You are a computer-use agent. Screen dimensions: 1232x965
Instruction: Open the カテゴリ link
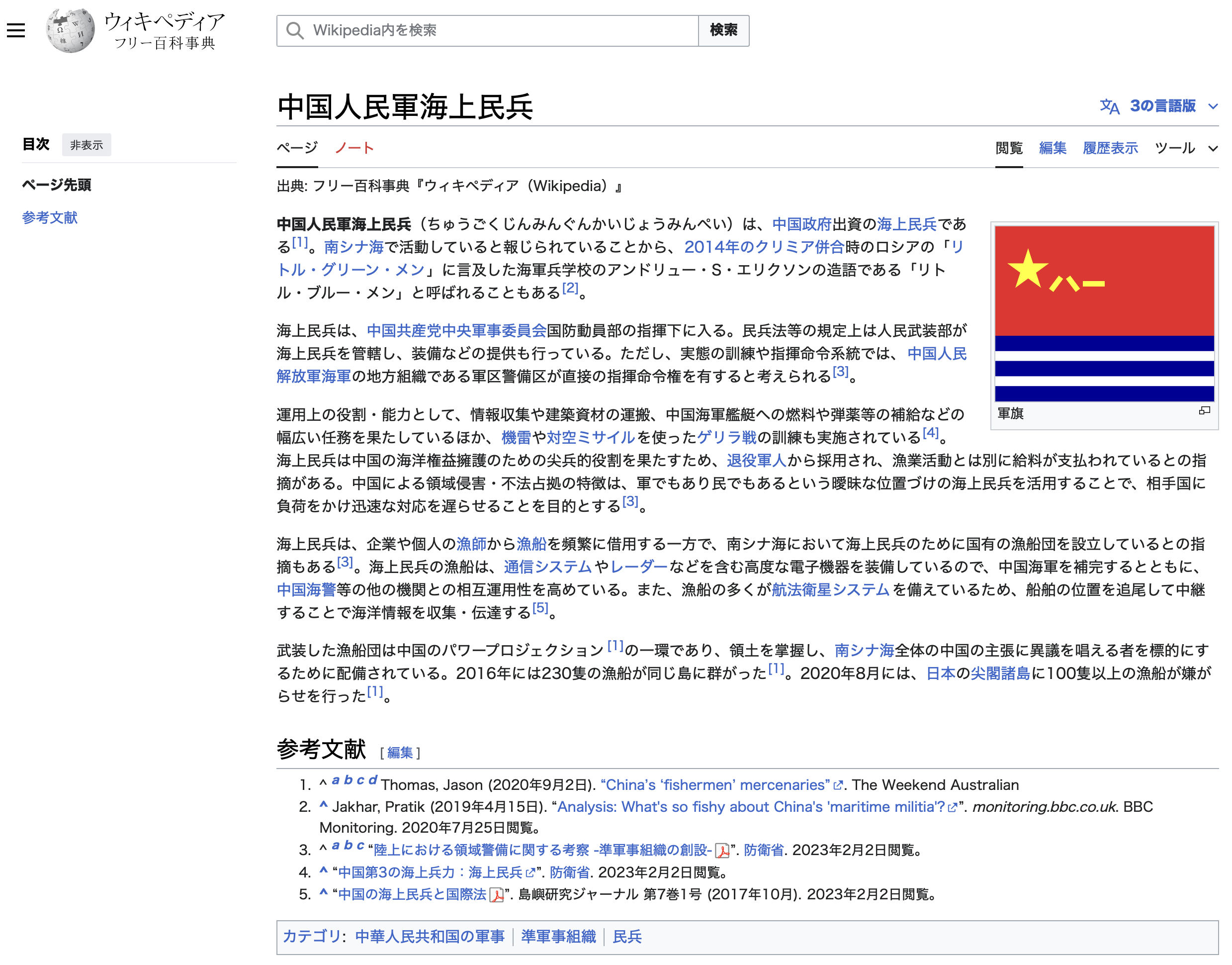(x=312, y=937)
